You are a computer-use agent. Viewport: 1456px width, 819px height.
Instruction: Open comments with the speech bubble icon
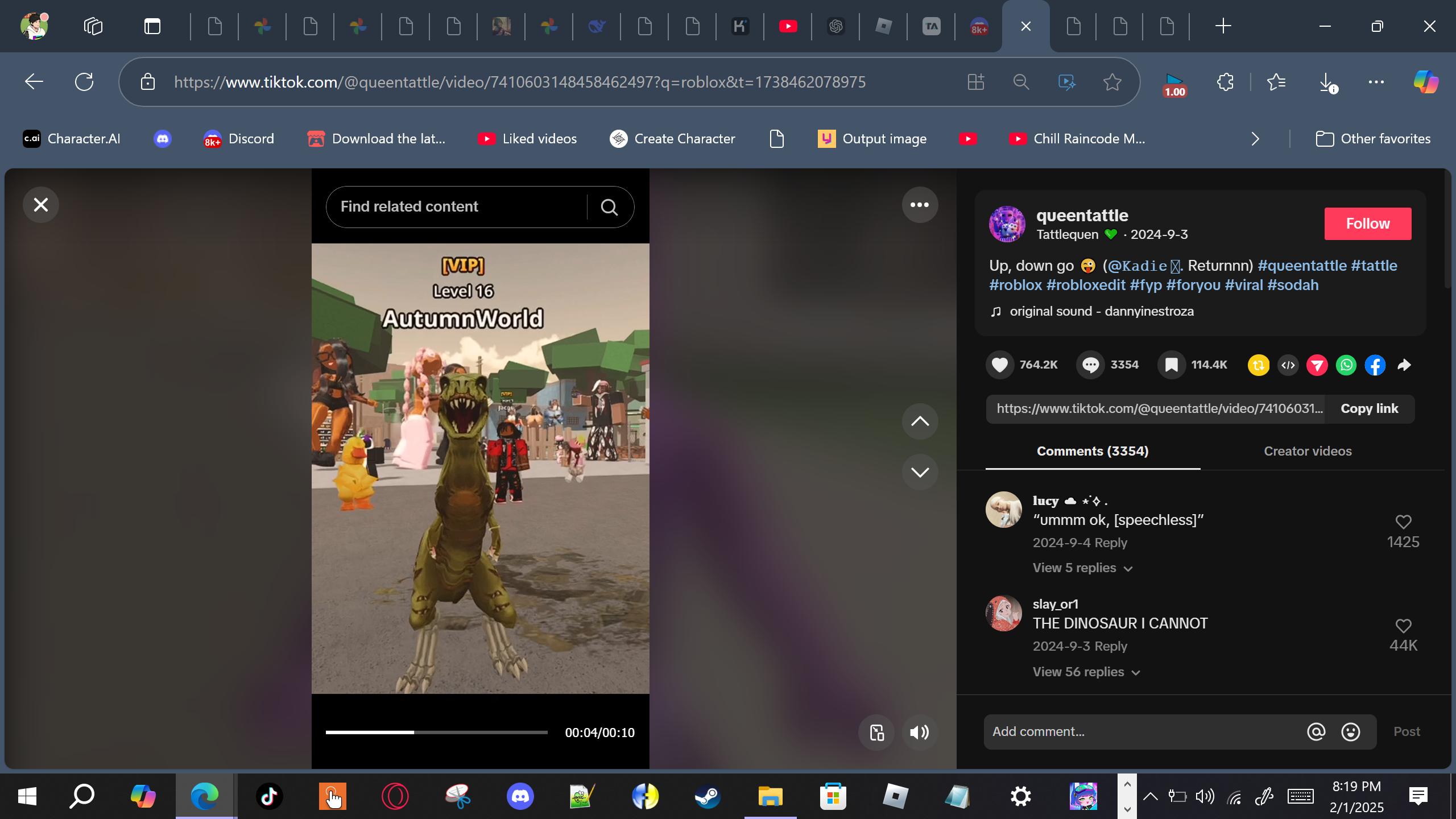click(x=1090, y=365)
